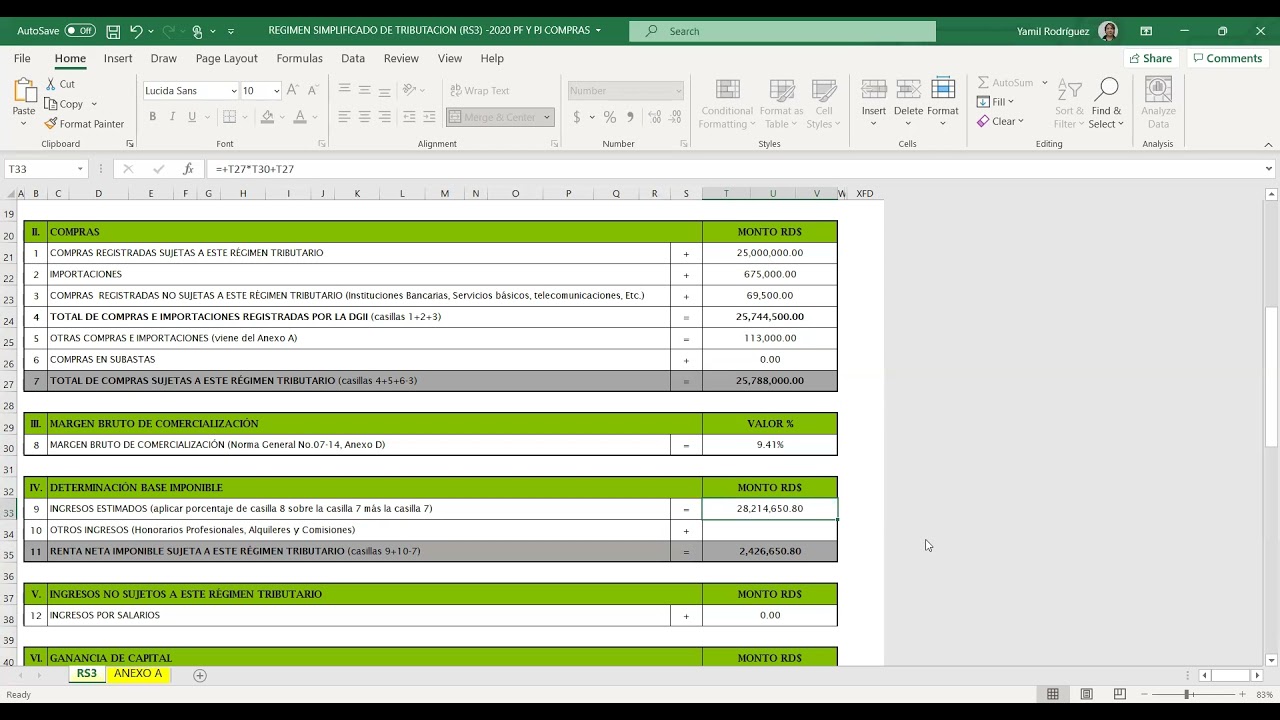Open Cell Styles gallery
Viewport: 1280px width, 720px height.
point(824,104)
